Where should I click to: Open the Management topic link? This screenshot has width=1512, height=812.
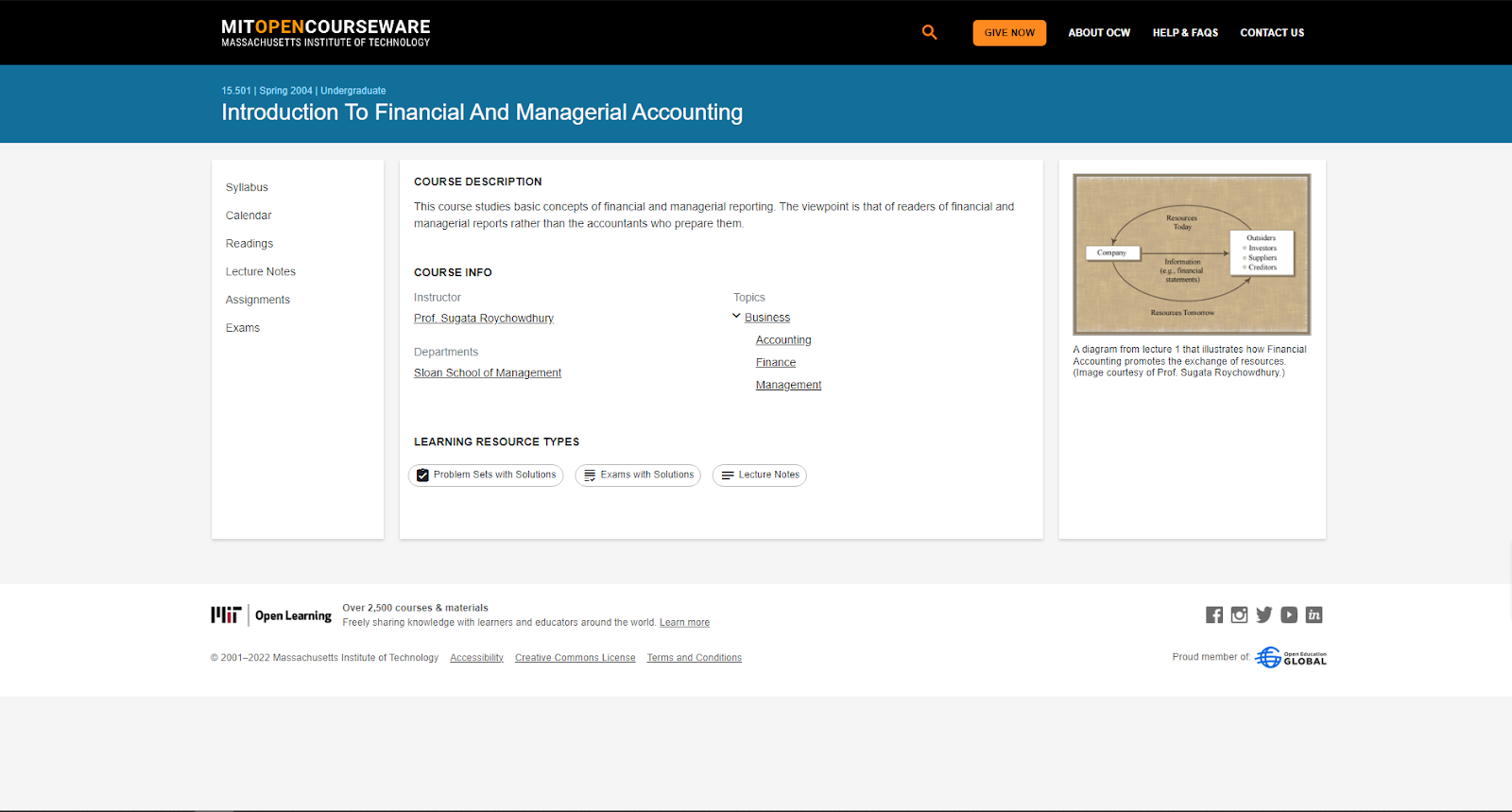[788, 386]
